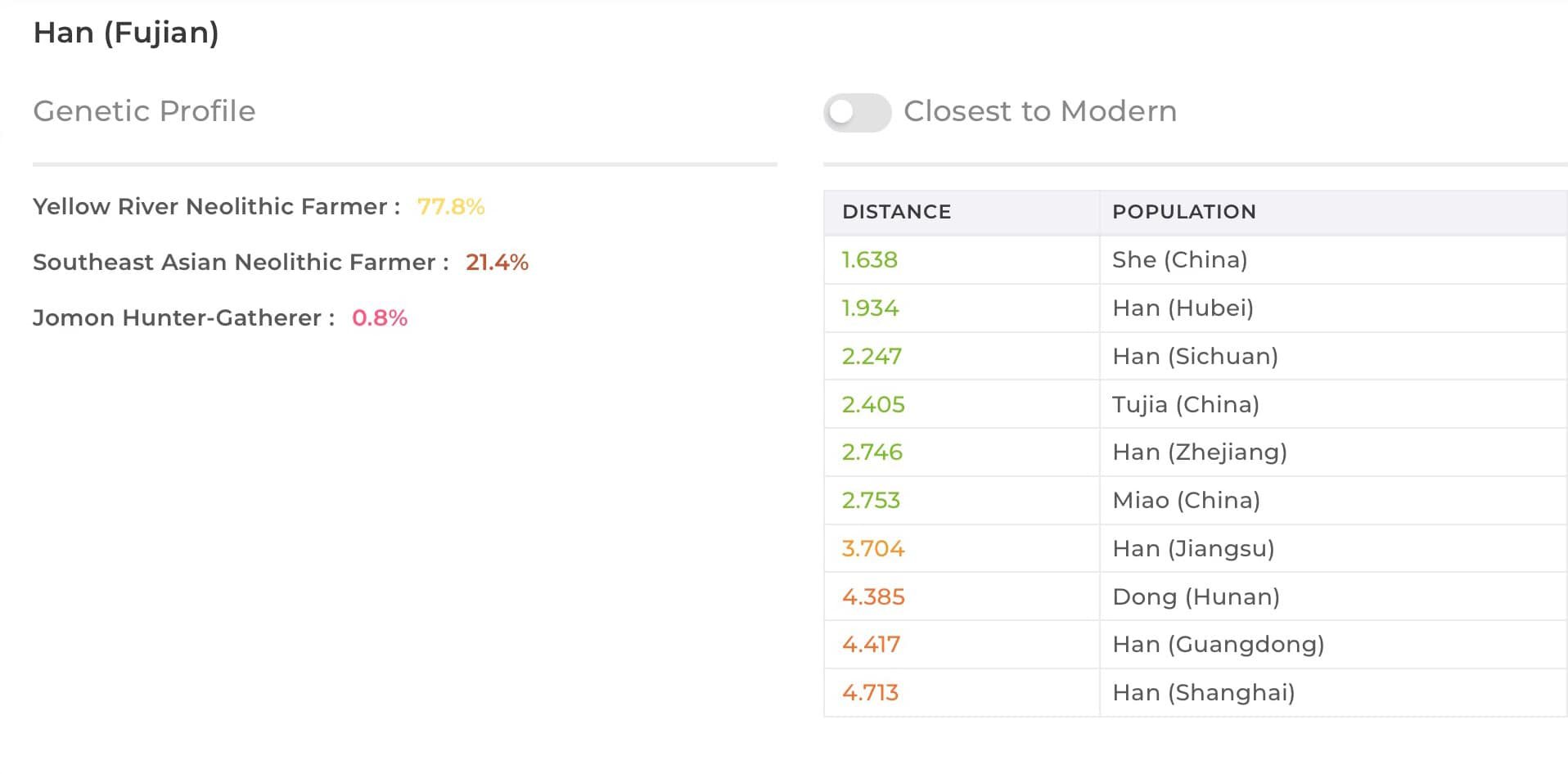Image resolution: width=1568 pixels, height=774 pixels.
Task: Select the Han (Guangdong) population row
Action: pos(1195,645)
